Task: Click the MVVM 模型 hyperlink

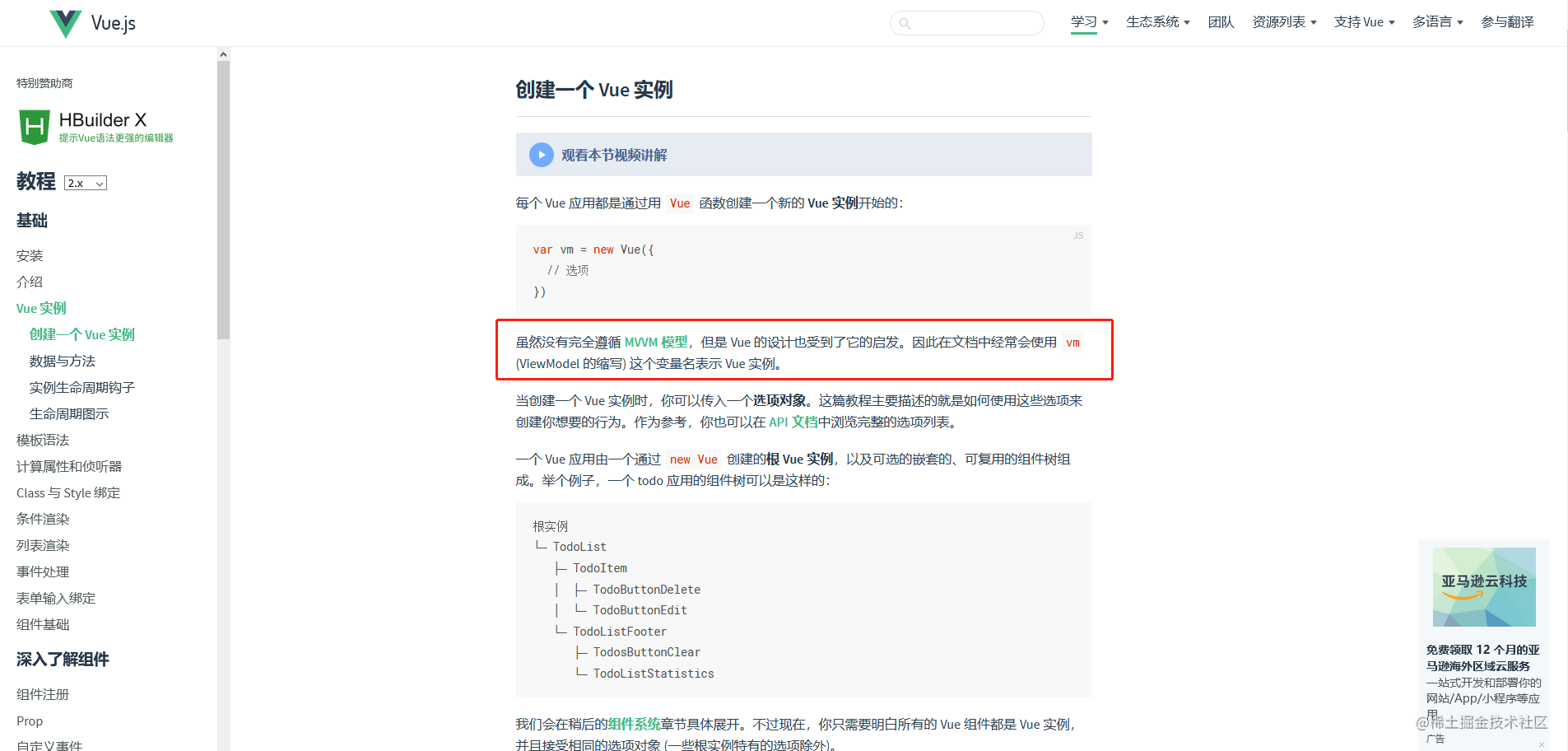Action: tap(656, 342)
